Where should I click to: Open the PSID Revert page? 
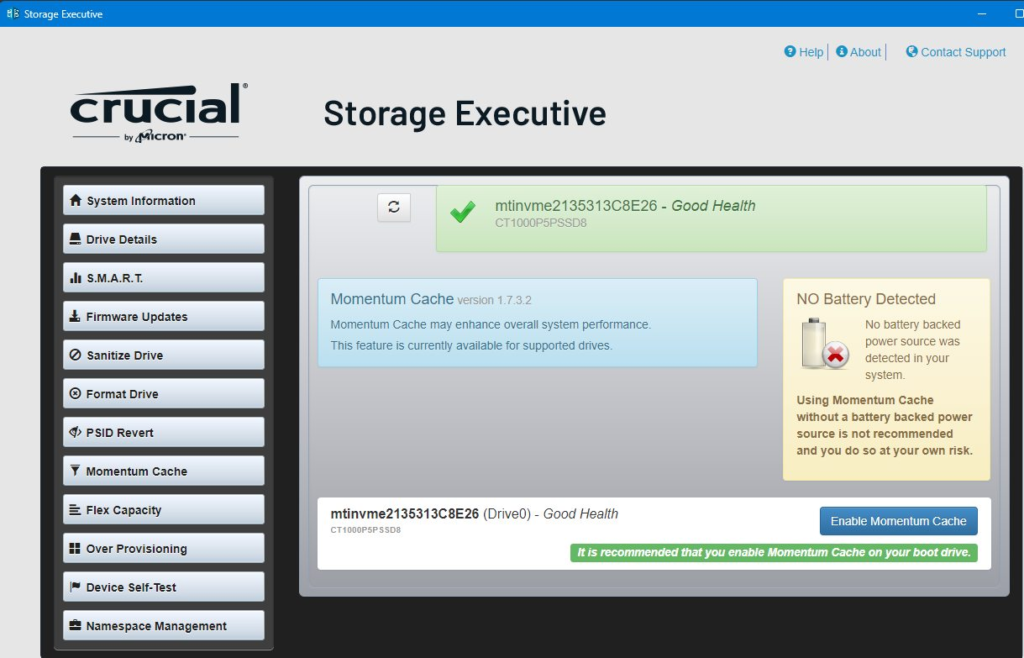pos(164,431)
